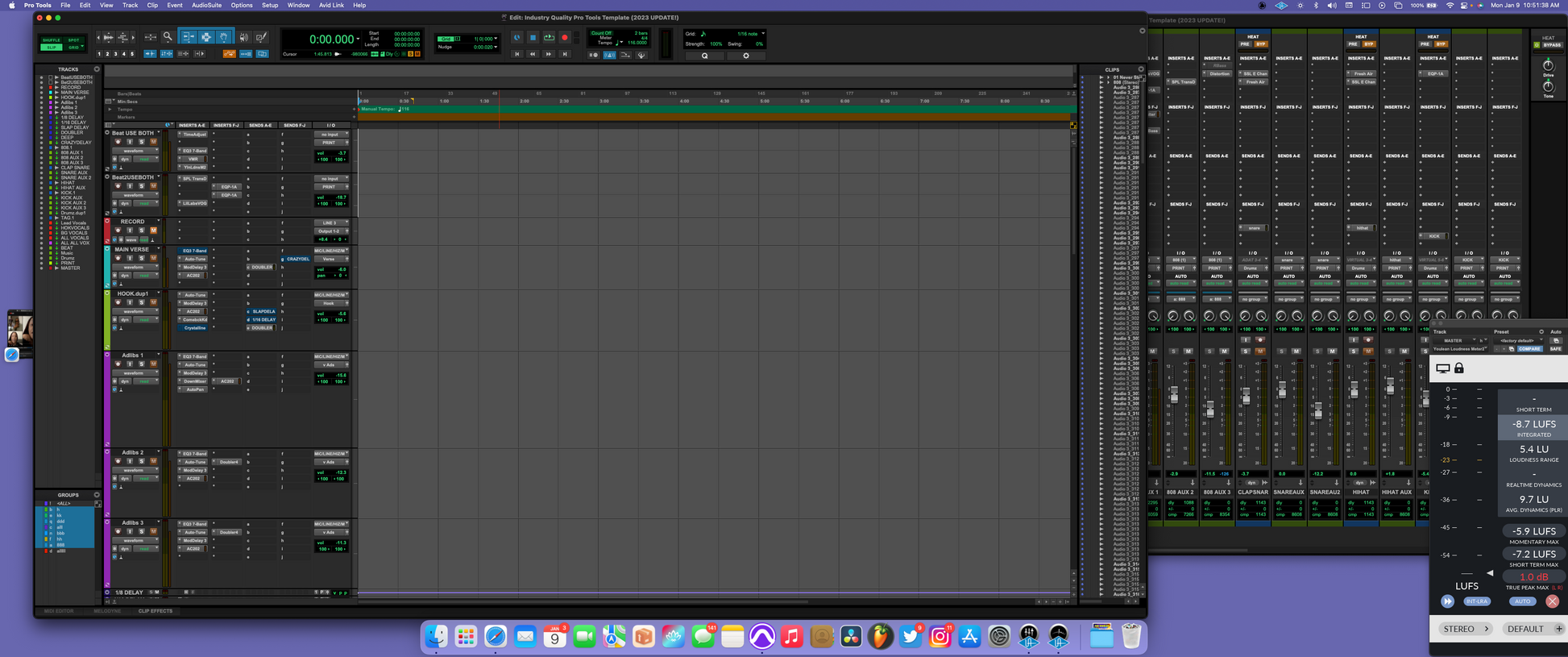Select the Pencil tool
1568x657 pixels.
[x=261, y=37]
